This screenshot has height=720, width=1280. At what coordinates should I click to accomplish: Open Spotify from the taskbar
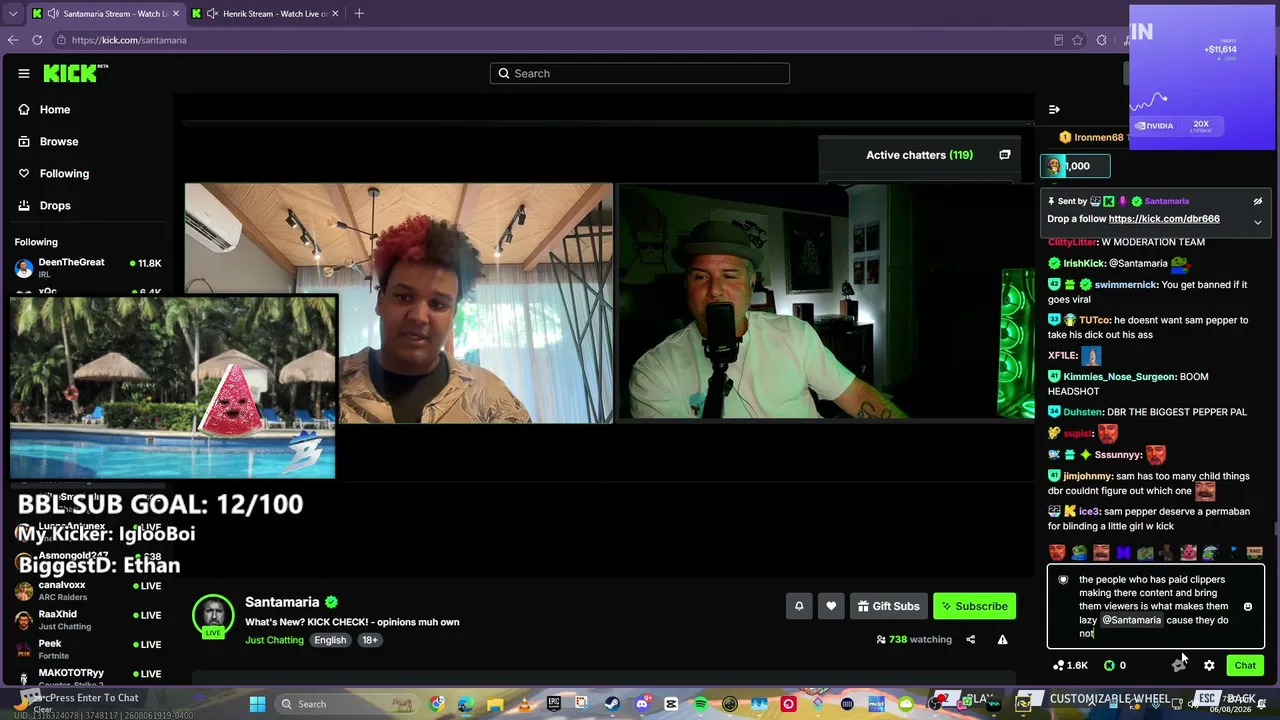tap(700, 704)
